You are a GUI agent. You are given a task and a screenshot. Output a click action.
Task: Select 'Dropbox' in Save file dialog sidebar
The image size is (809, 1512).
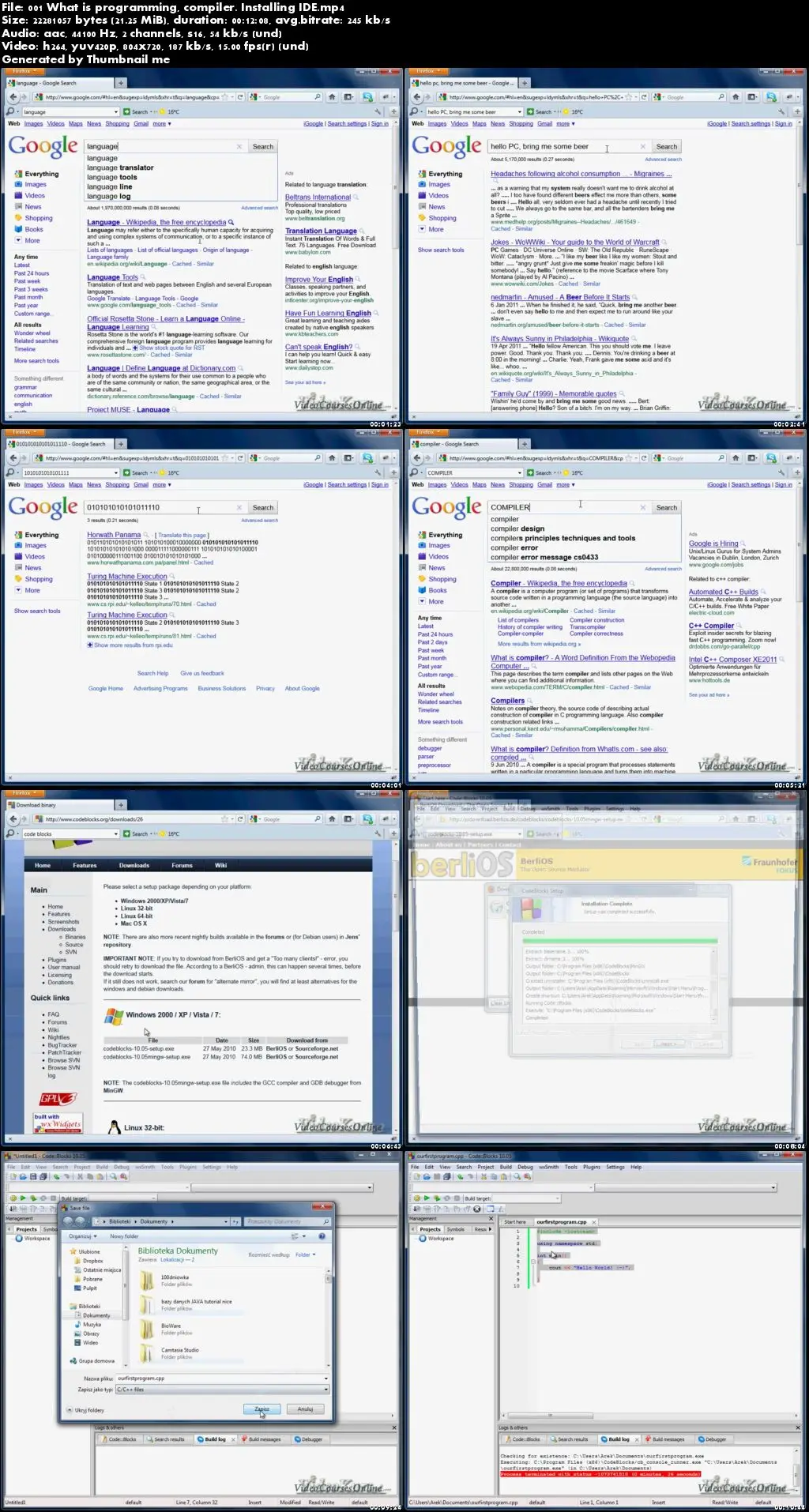[92, 1261]
